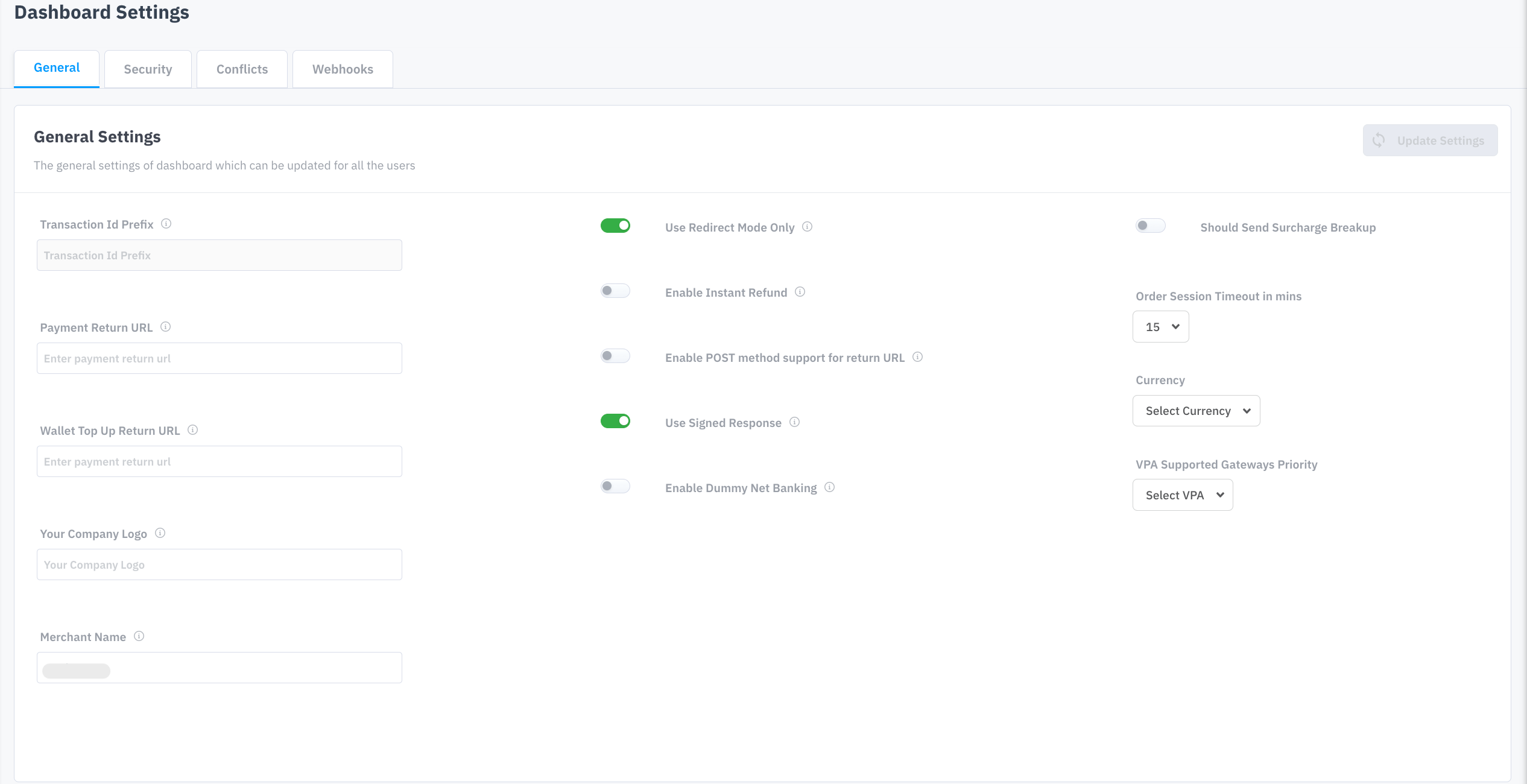Click info icon next to Your Company Logo
The image size is (1527, 784).
(x=160, y=533)
